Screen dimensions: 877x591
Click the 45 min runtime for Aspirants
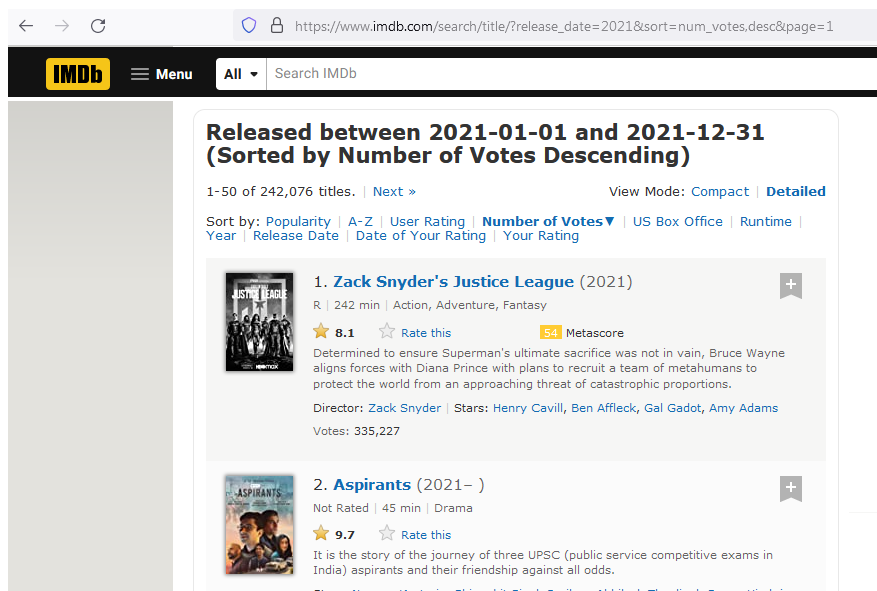[x=401, y=508]
